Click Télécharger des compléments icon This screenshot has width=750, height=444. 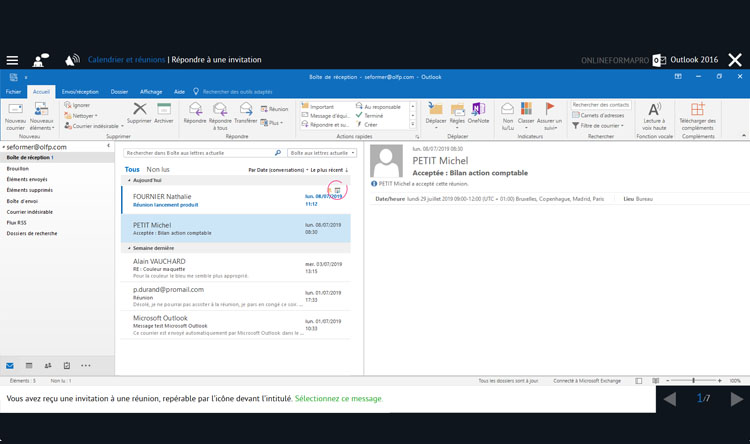point(697,109)
